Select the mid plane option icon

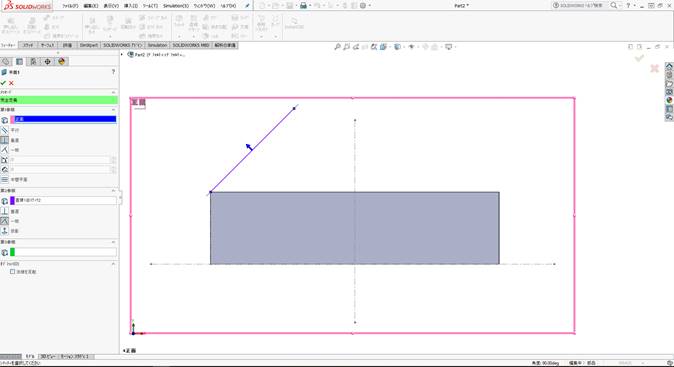tap(4, 180)
